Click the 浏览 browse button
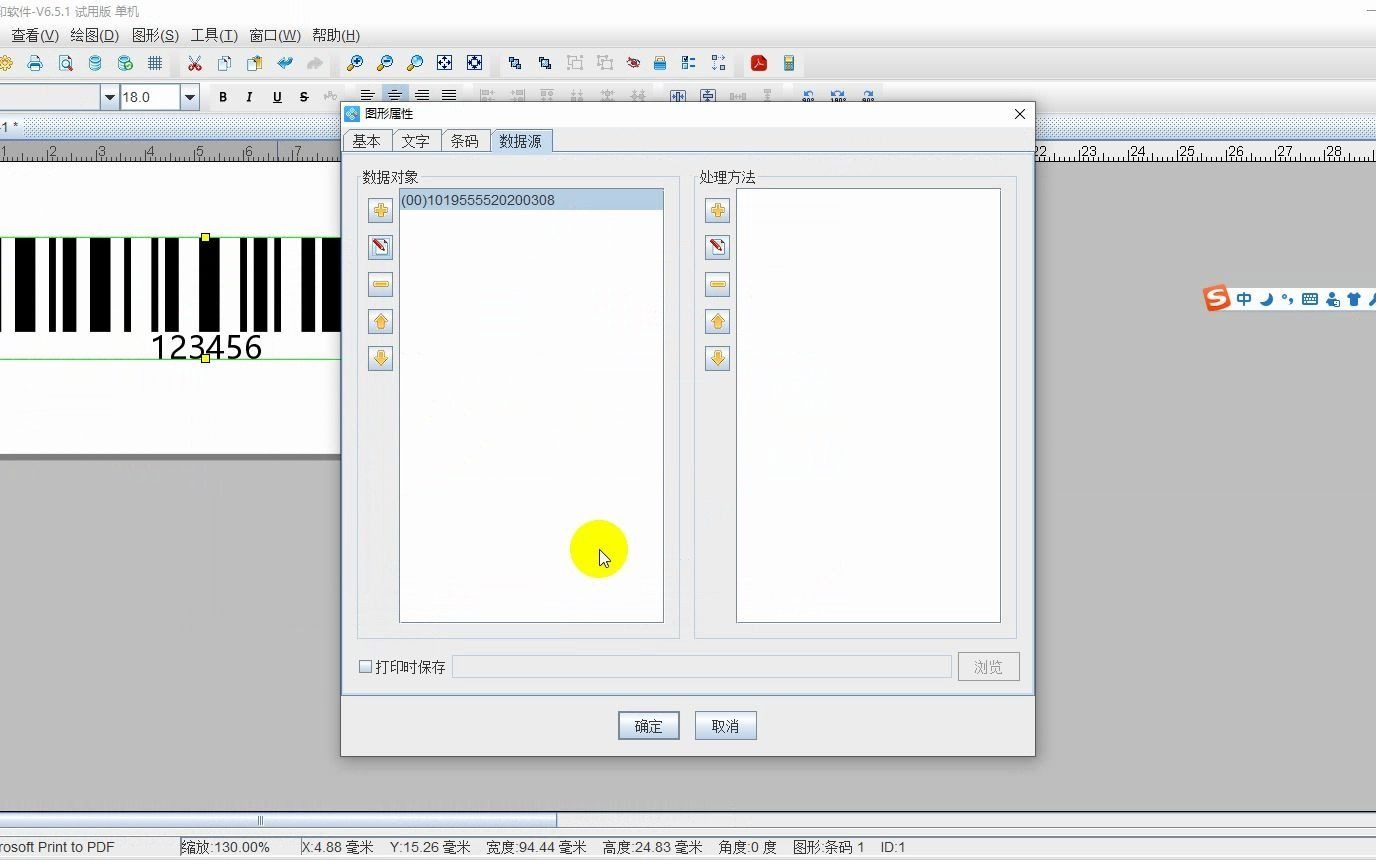 988,667
